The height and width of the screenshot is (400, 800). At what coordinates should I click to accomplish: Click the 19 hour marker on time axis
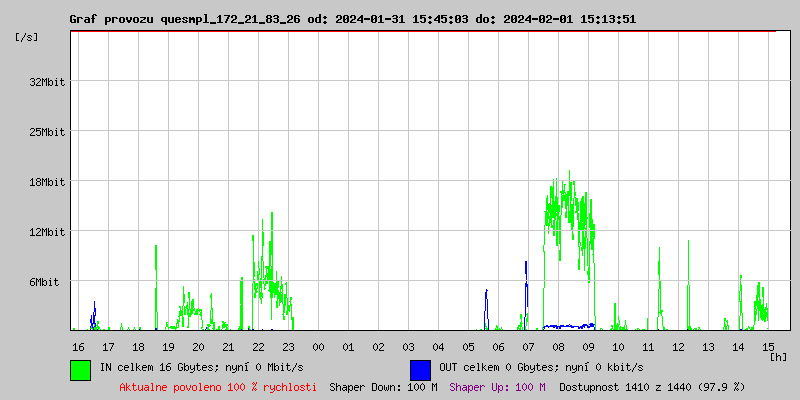coord(168,346)
